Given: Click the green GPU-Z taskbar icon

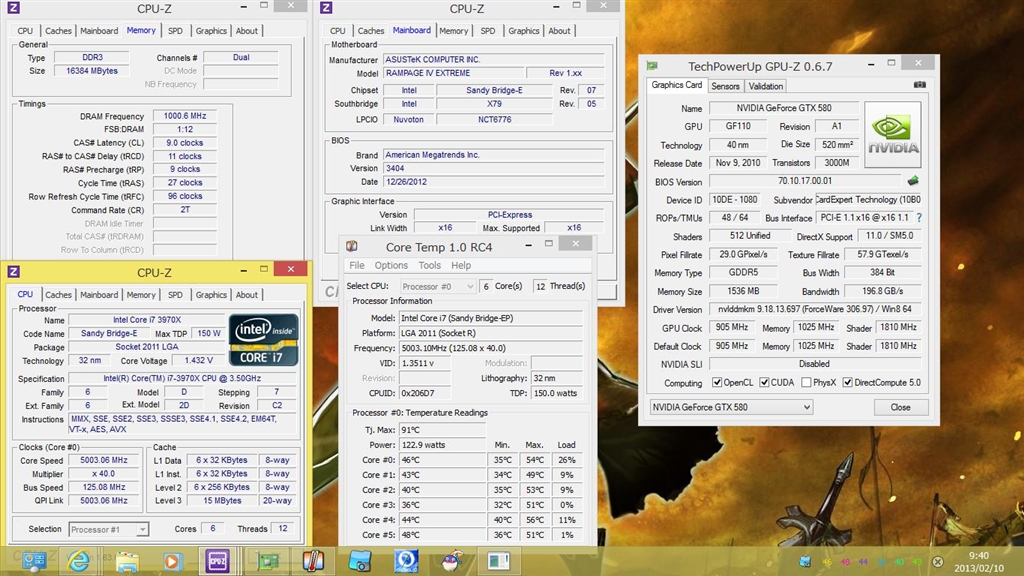Looking at the screenshot, I should [267, 561].
